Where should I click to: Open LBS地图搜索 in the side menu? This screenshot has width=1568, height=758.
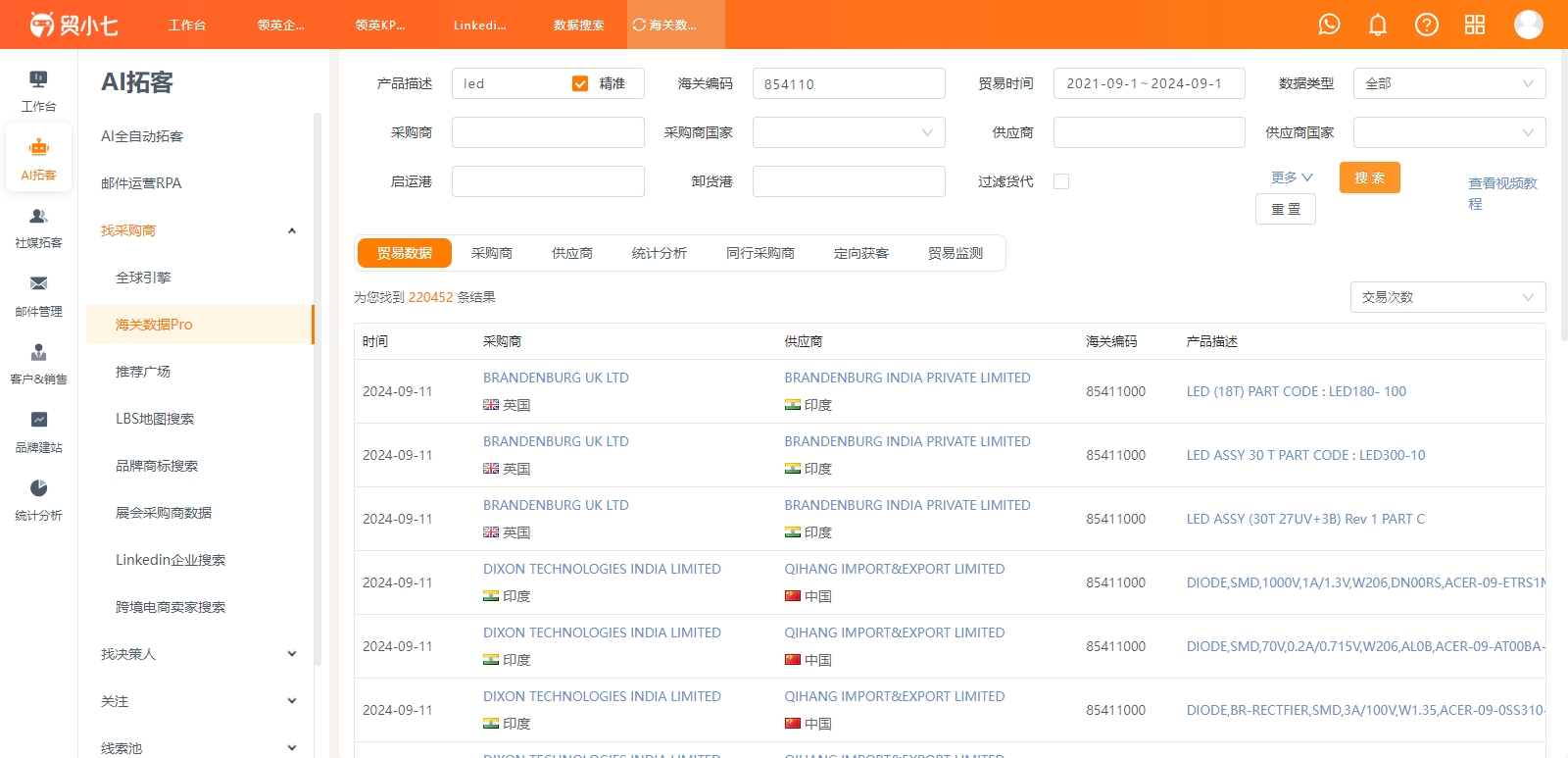[155, 419]
